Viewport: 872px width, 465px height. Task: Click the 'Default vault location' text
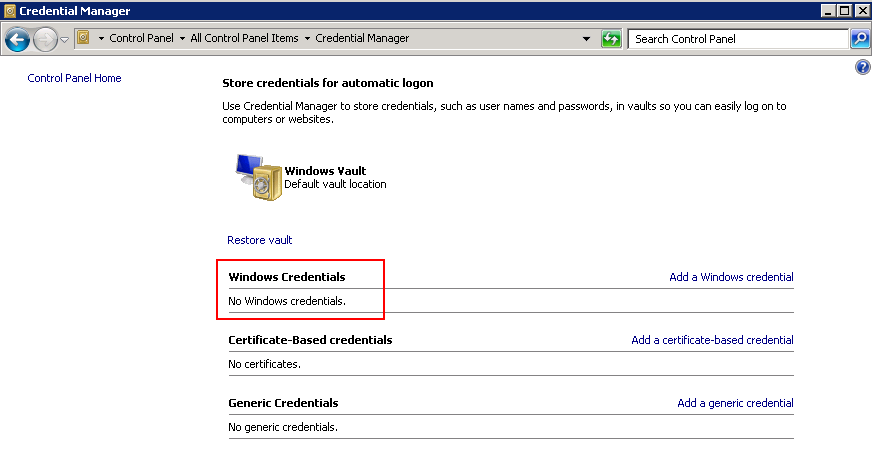[335, 184]
